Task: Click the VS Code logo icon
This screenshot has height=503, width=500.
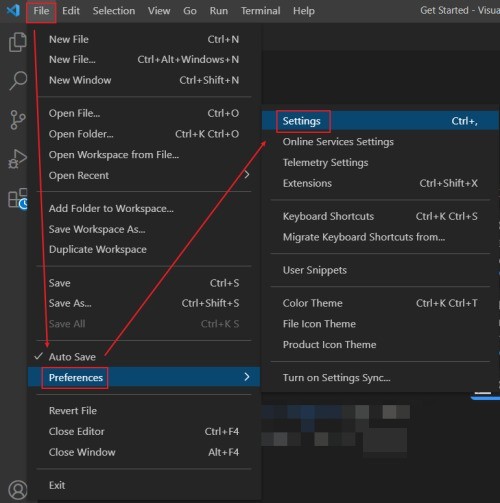Action: [13, 11]
